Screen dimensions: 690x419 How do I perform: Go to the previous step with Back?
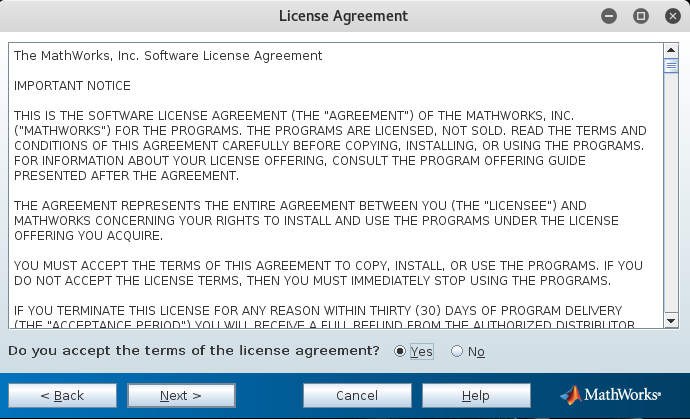[x=62, y=396]
